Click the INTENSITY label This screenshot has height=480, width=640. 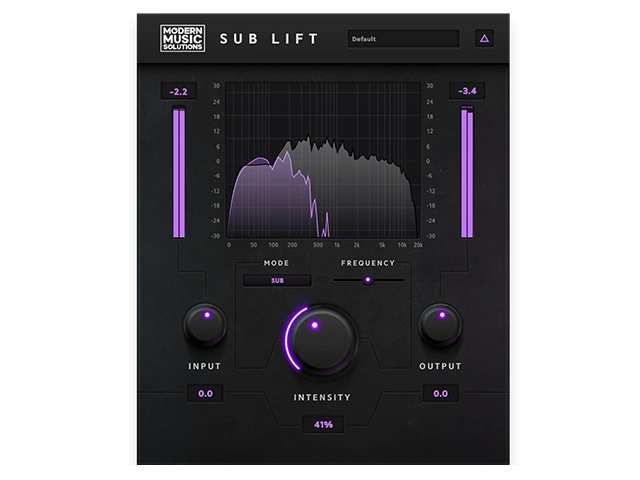(x=322, y=398)
